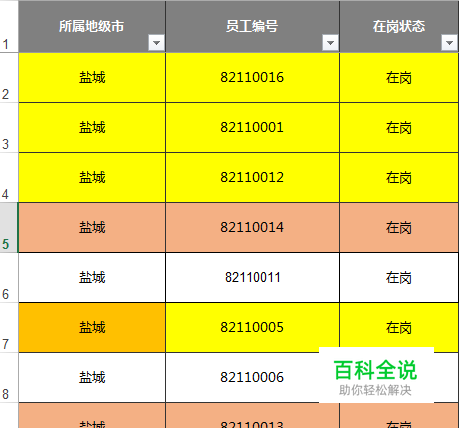
Task: Click cell 82110016
Action: click(x=252, y=78)
